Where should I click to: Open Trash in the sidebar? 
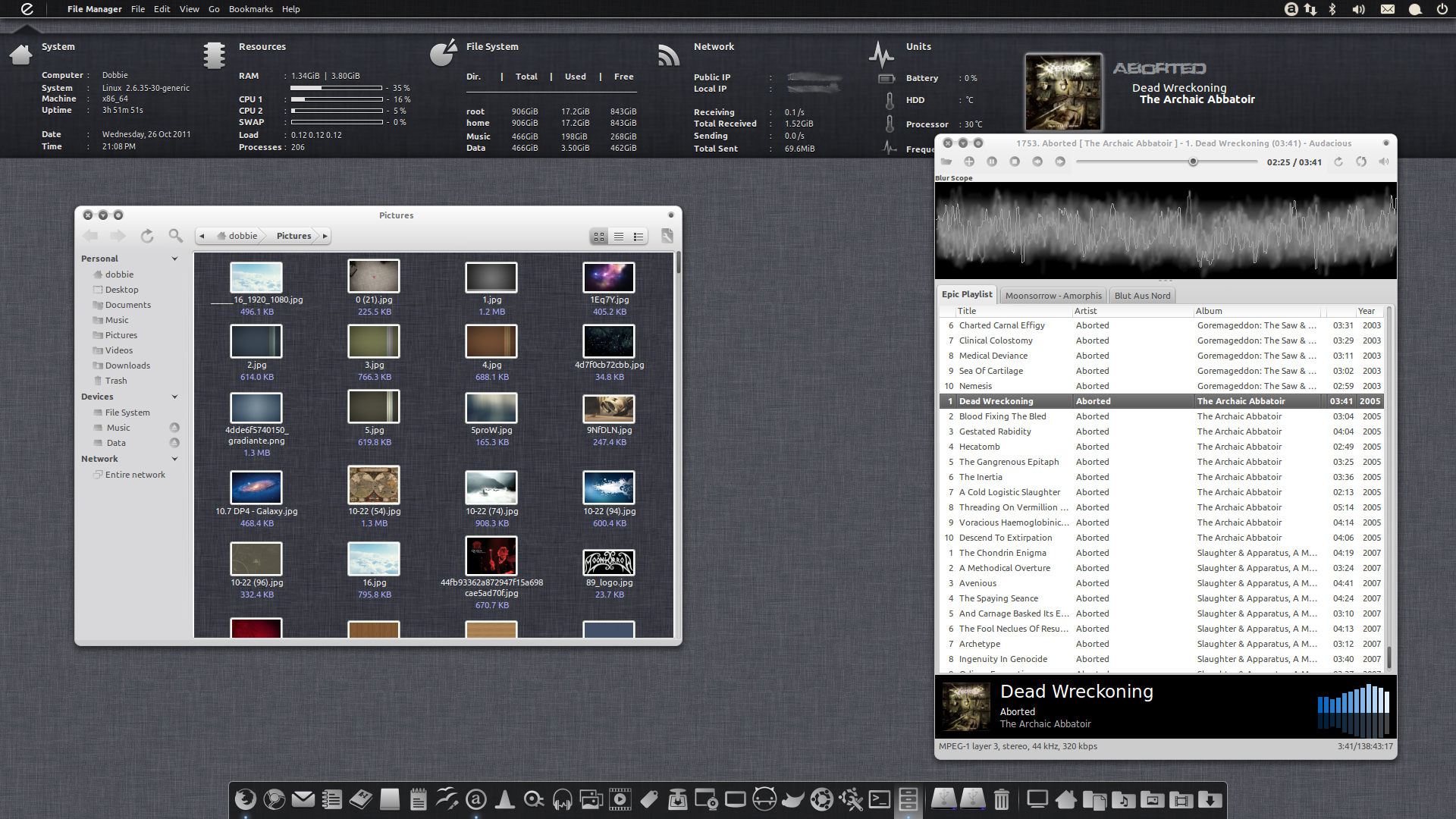click(x=116, y=381)
